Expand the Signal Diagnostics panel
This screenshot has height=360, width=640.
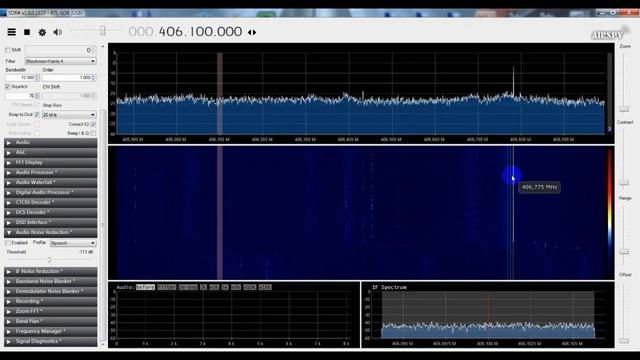pyautogui.click(x=51, y=341)
